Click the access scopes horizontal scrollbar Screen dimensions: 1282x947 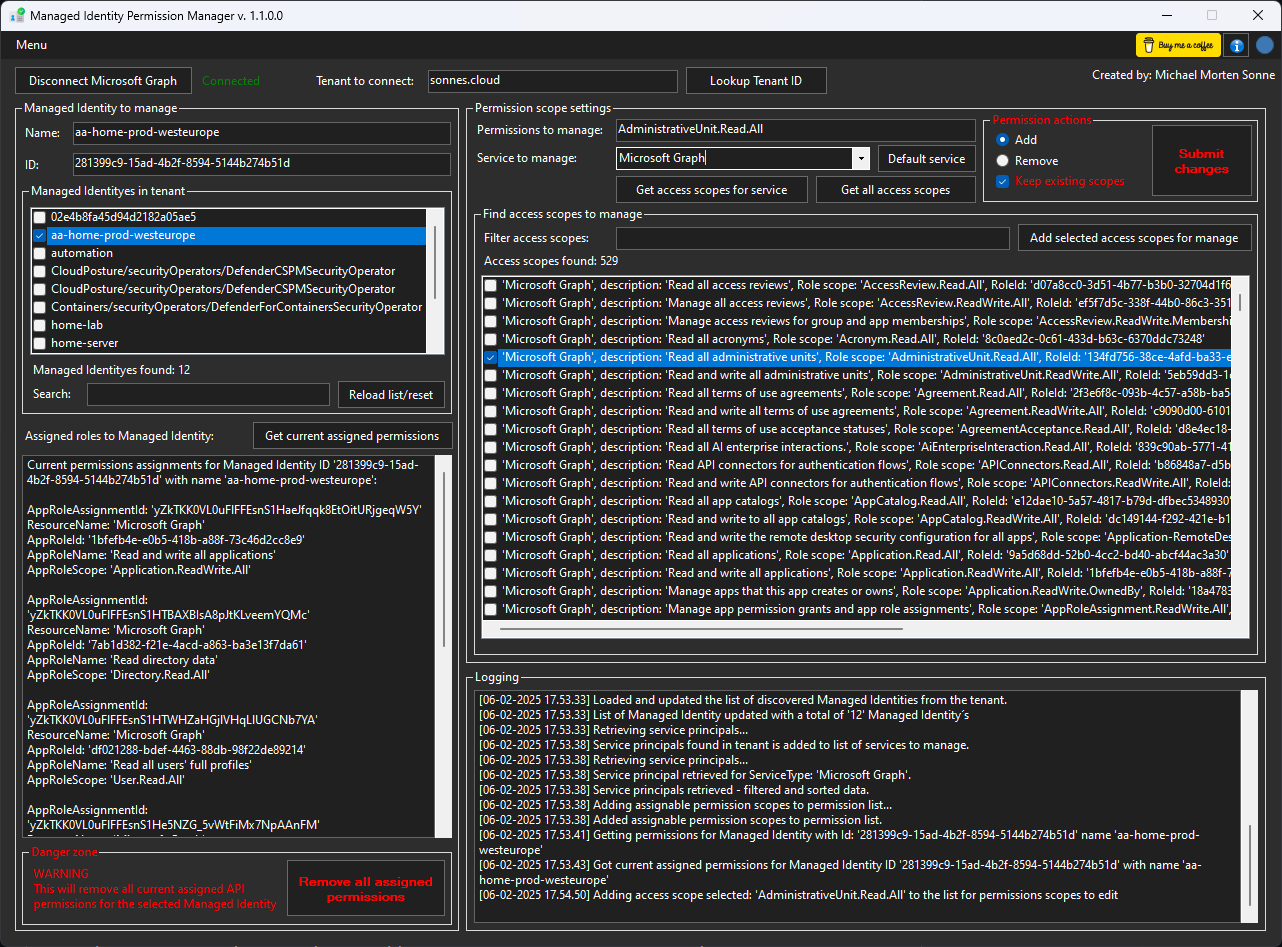point(700,629)
